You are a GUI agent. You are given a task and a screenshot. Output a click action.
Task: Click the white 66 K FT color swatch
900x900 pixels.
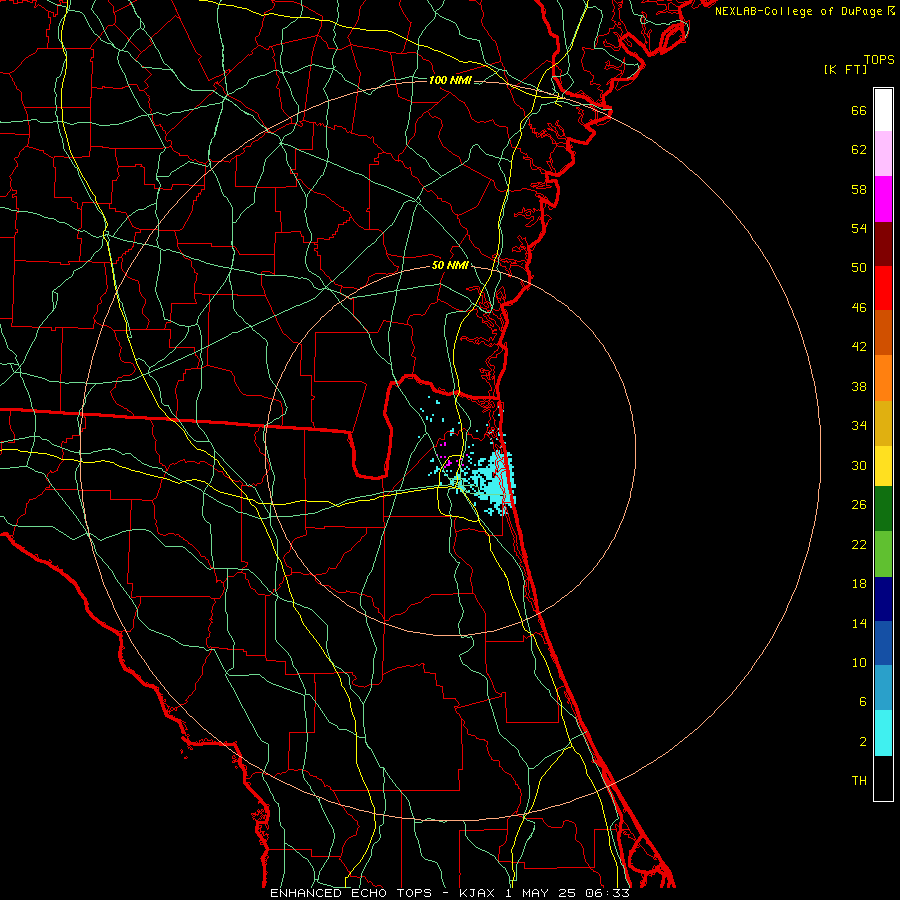tap(883, 110)
